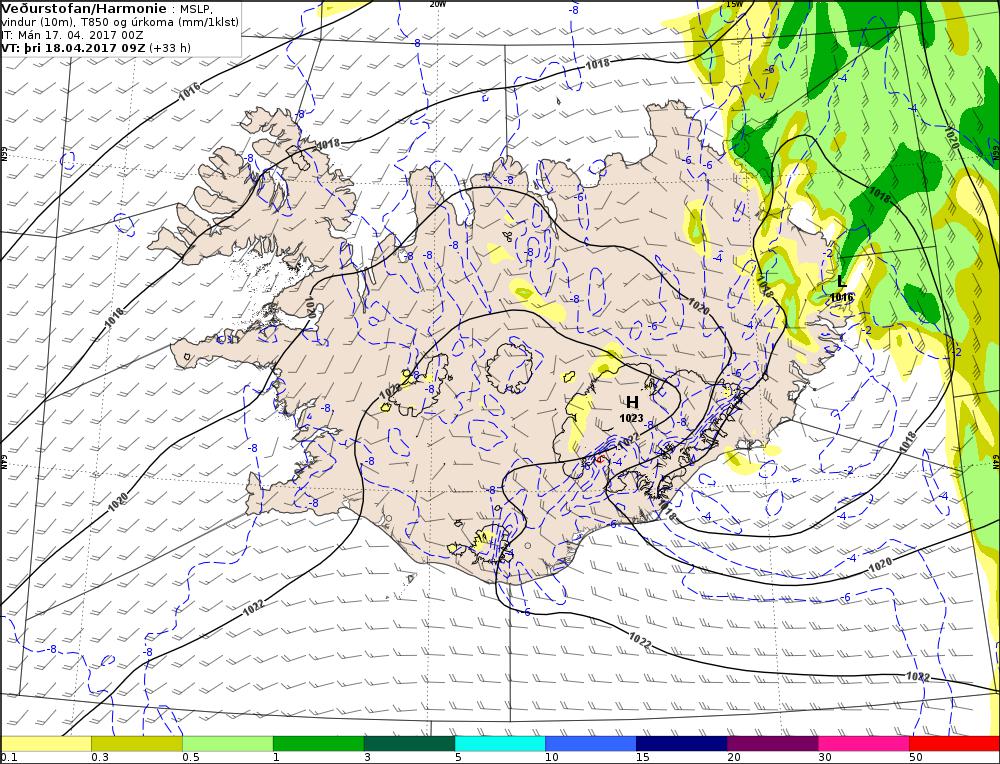Select the '1023' high pressure value
This screenshot has width=1000, height=764.
tap(631, 418)
